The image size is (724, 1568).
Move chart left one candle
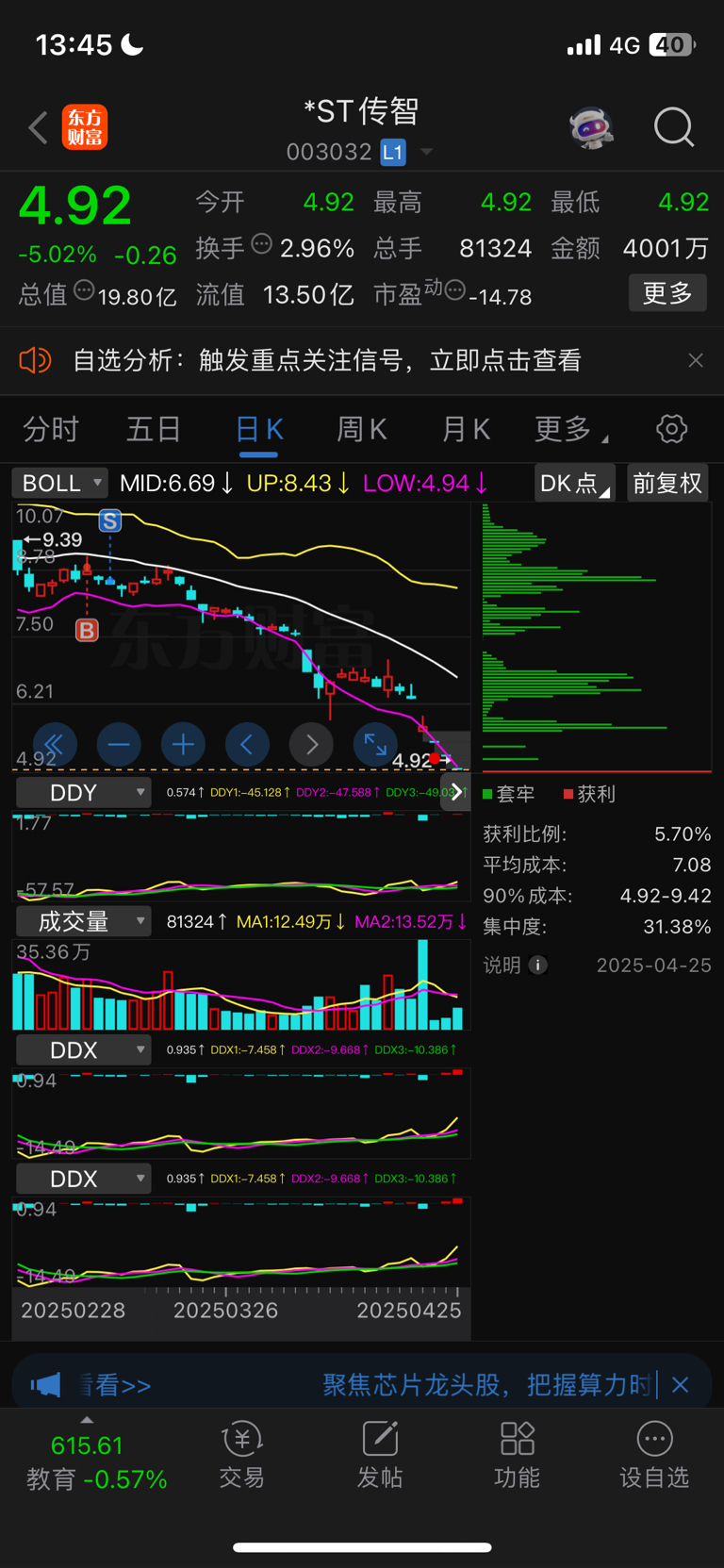[247, 745]
